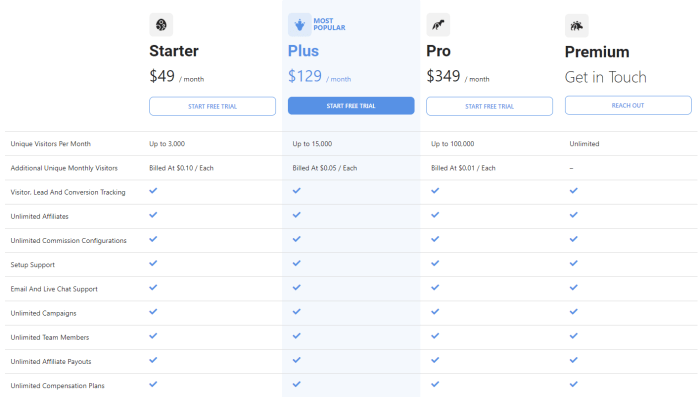The height and width of the screenshot is (397, 700).
Task: Click the $129 price
Action: (x=304, y=76)
